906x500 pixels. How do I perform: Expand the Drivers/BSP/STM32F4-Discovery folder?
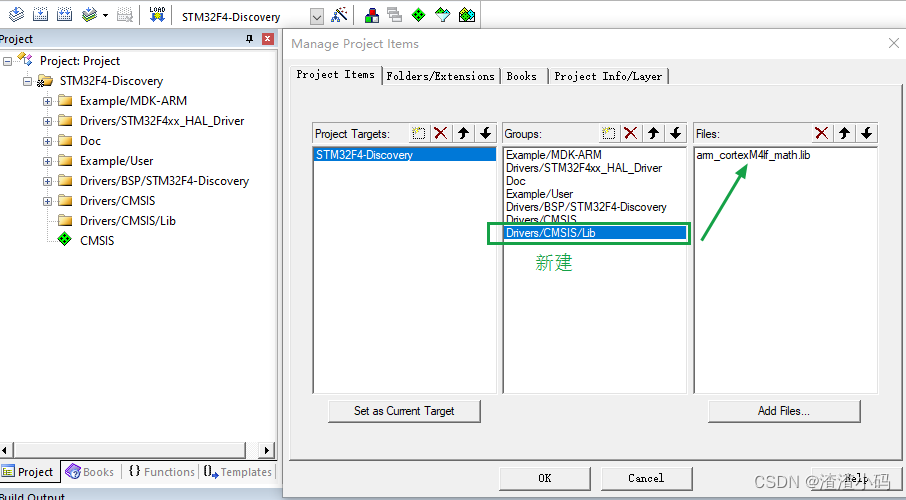[x=47, y=182]
